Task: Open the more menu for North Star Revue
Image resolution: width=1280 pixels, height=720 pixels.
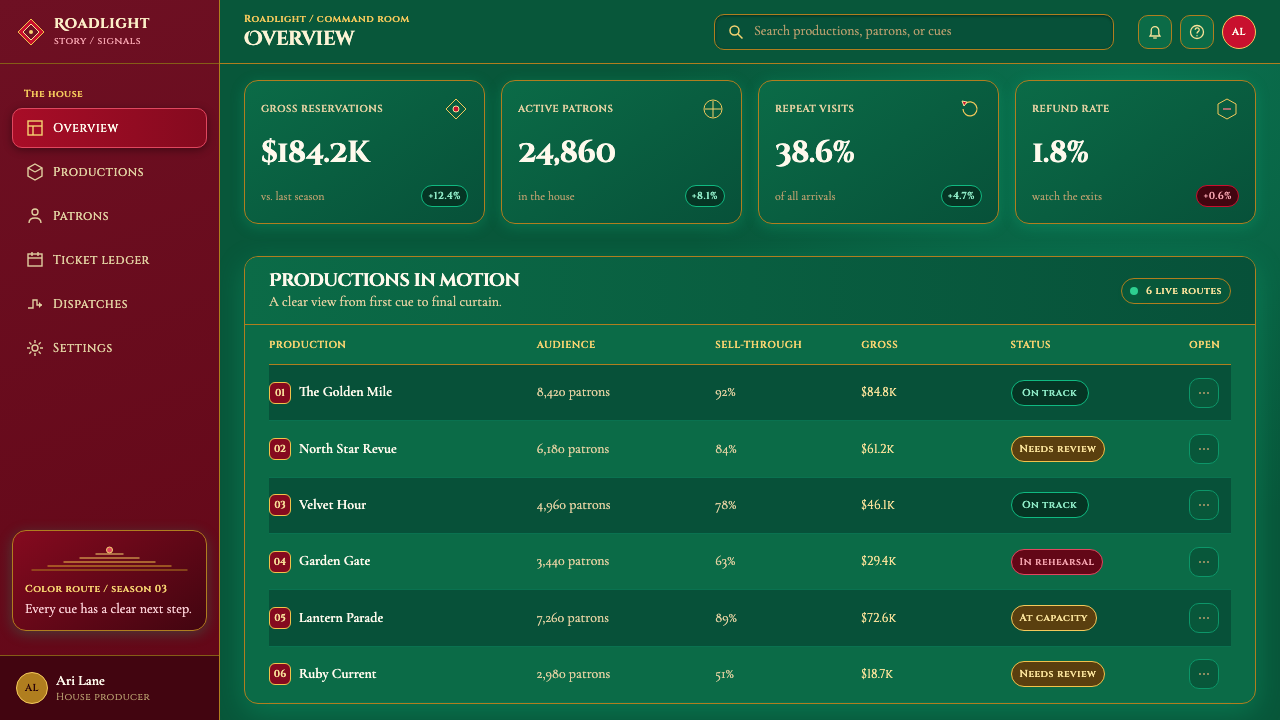Action: [x=1204, y=449]
